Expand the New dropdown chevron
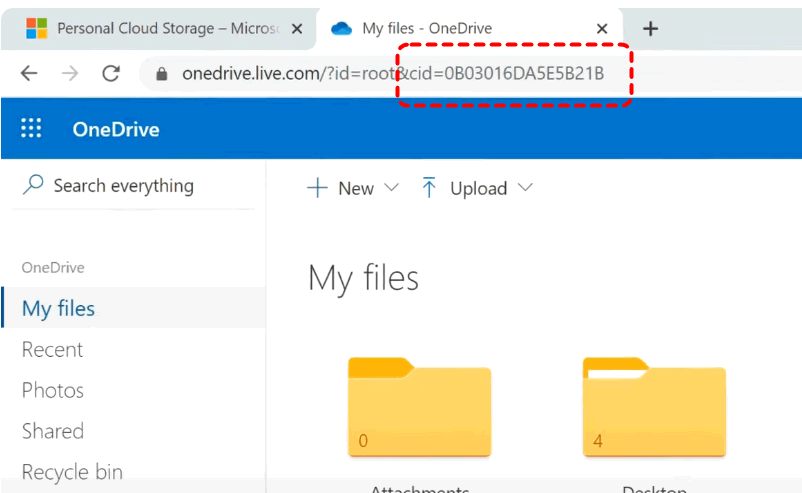802x493 pixels. pos(391,188)
